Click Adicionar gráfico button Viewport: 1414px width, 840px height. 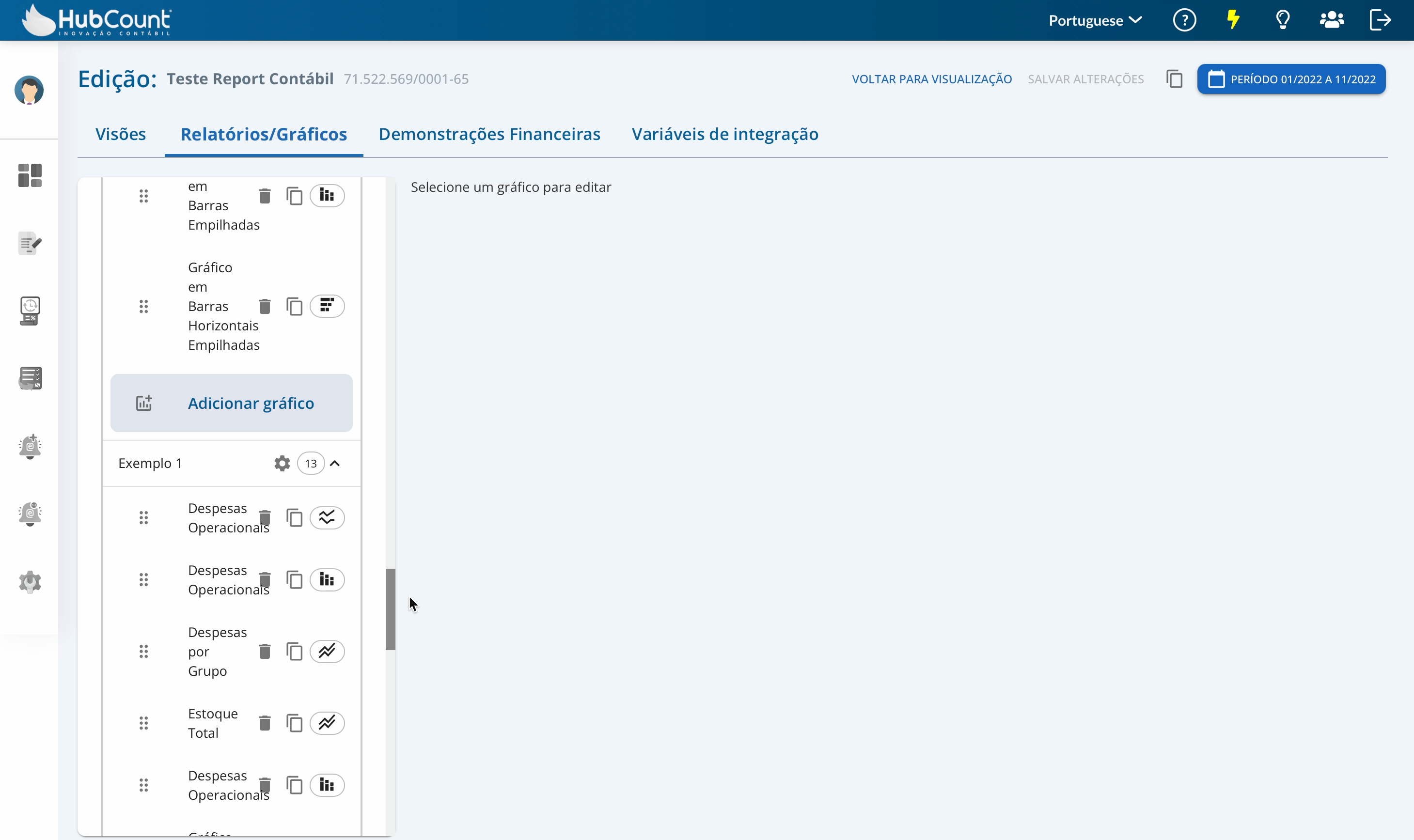point(232,403)
